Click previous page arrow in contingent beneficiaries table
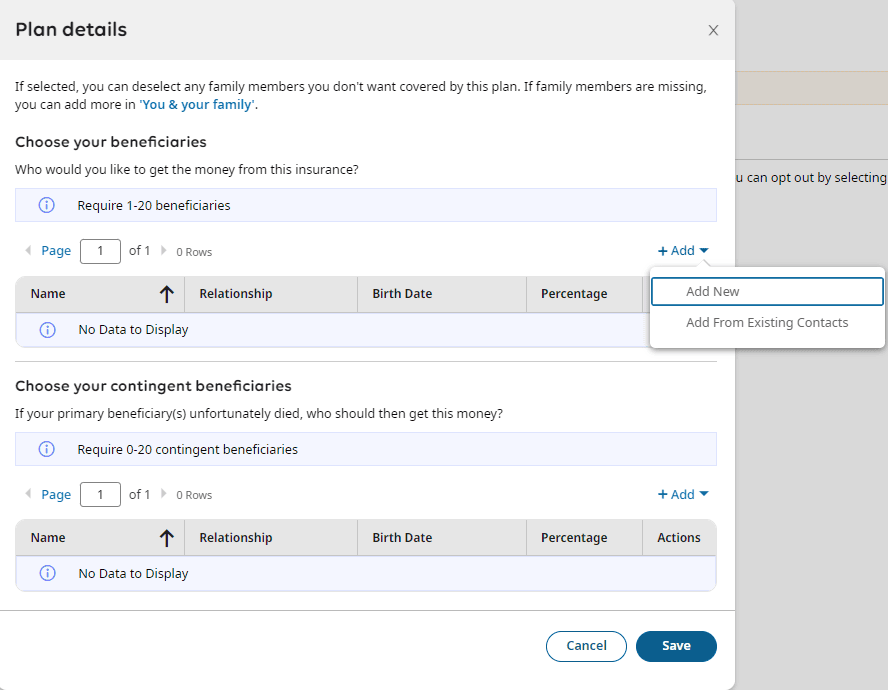 [28, 494]
